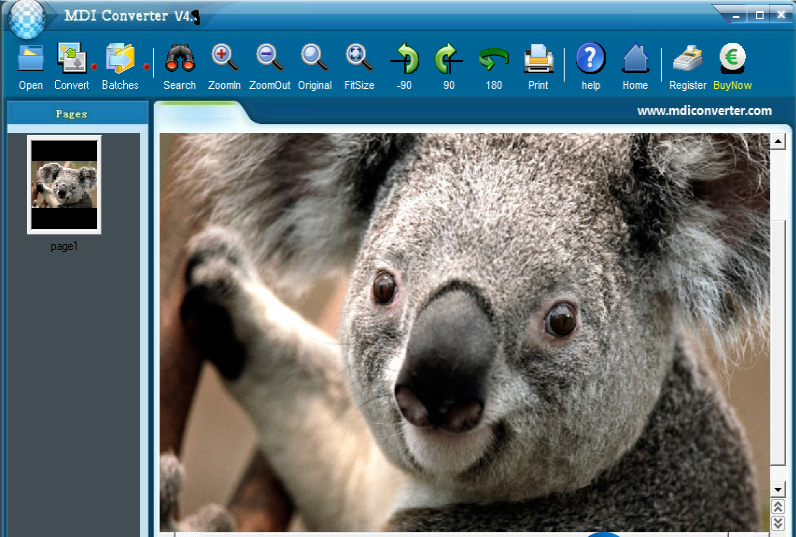
Task: Click the vertical scrollbar up arrow
Action: pos(777,143)
